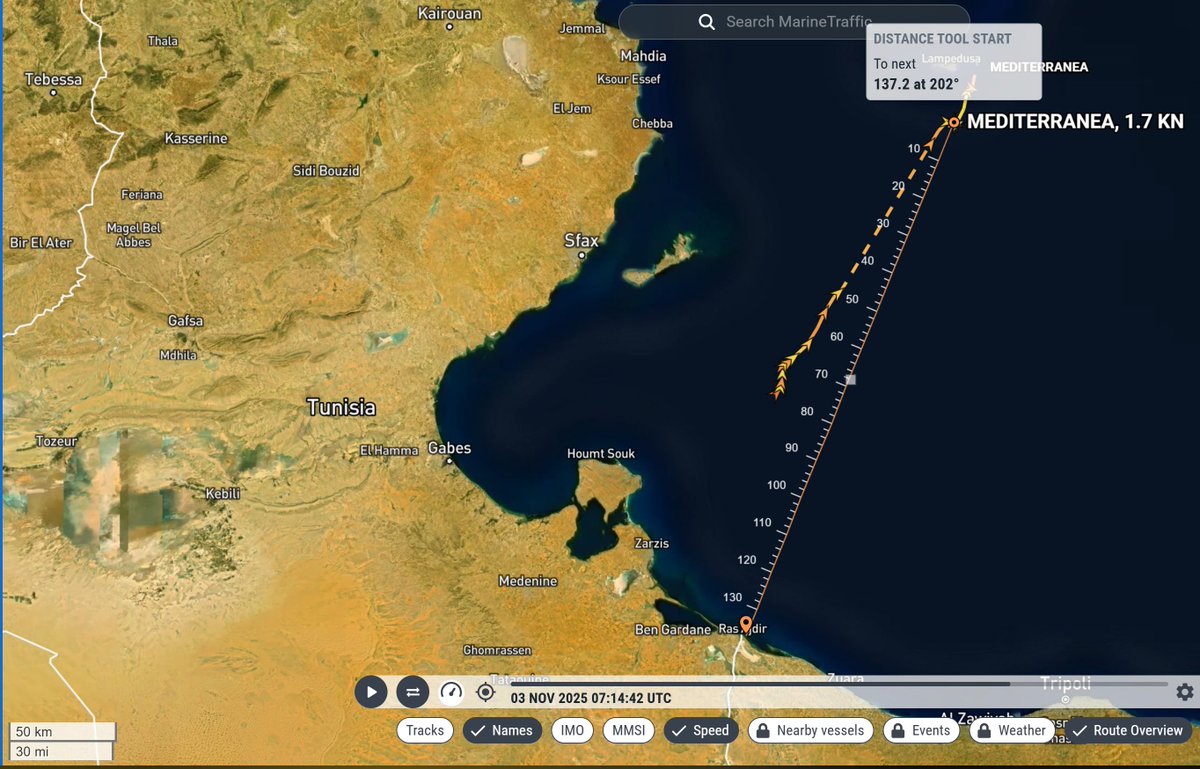Click the Tripoli city label

point(1066,684)
